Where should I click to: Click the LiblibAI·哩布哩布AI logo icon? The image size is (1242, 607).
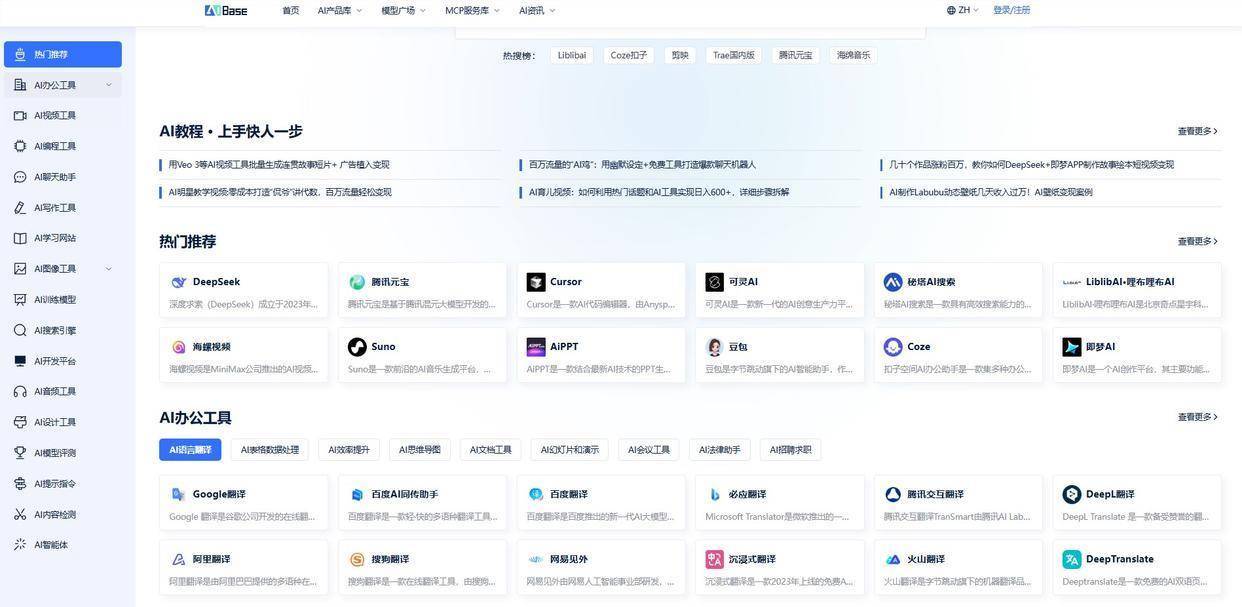pos(1072,282)
